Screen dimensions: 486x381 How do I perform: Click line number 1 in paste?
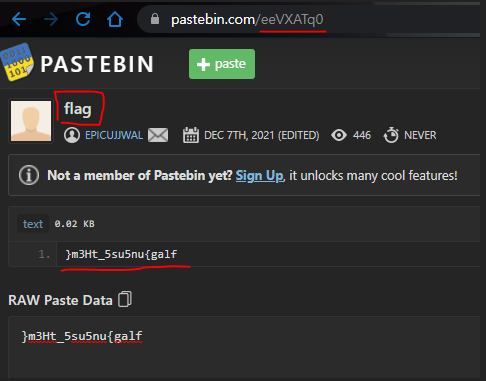[44, 255]
